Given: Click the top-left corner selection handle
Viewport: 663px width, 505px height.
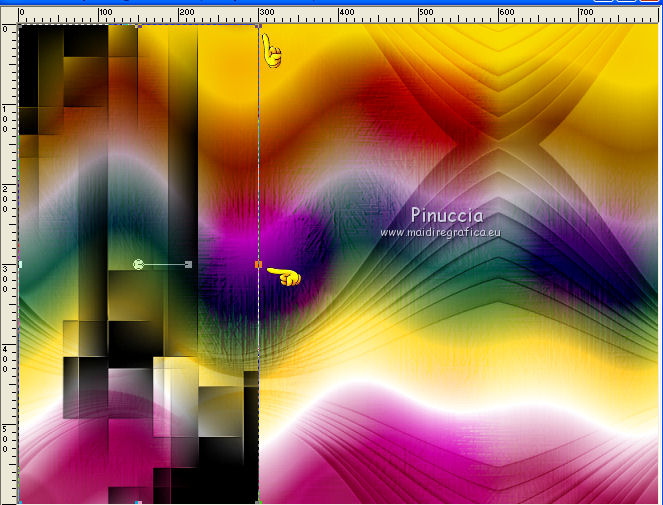Looking at the screenshot, I should (19, 26).
